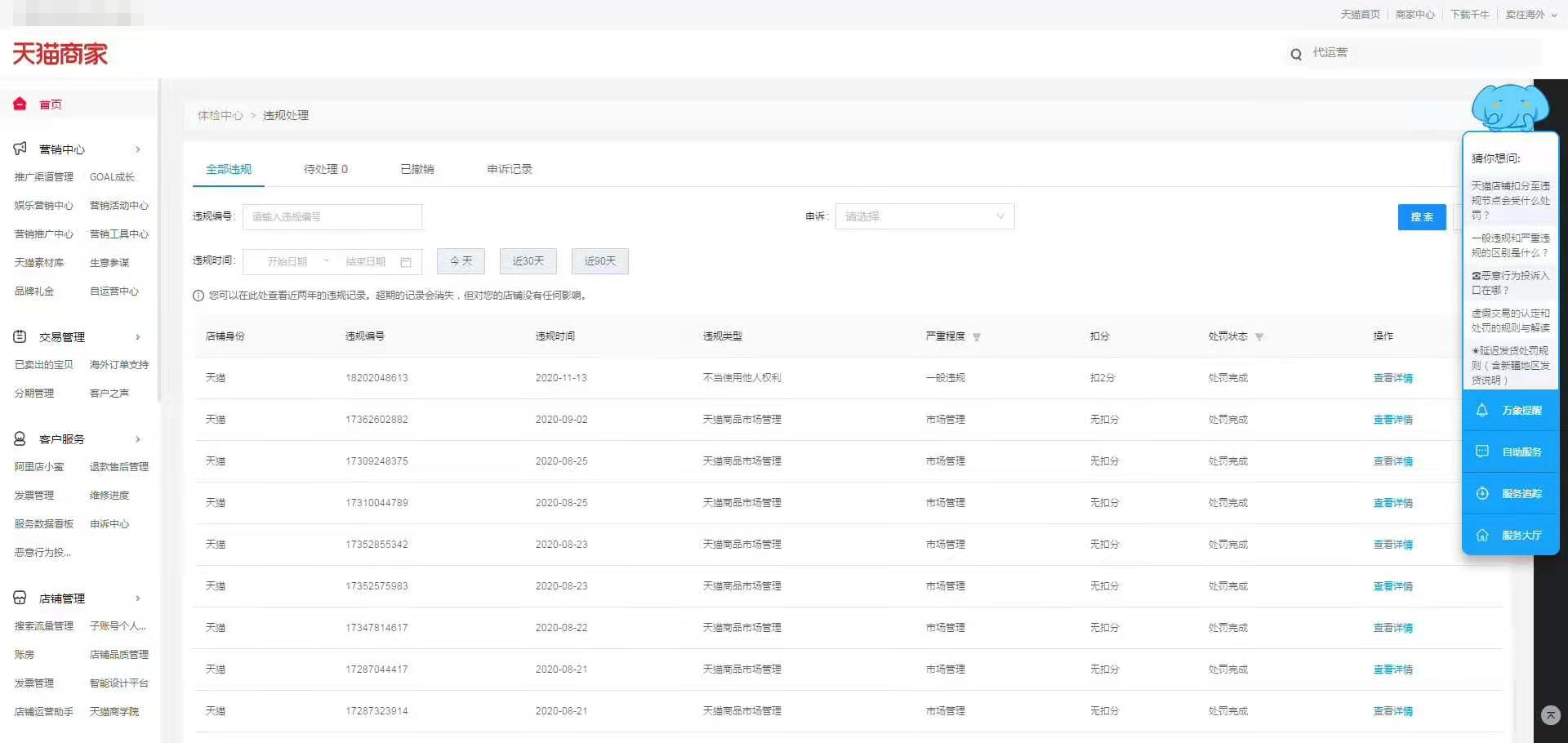
Task: Click violation number 17352855342
Action: pos(376,545)
